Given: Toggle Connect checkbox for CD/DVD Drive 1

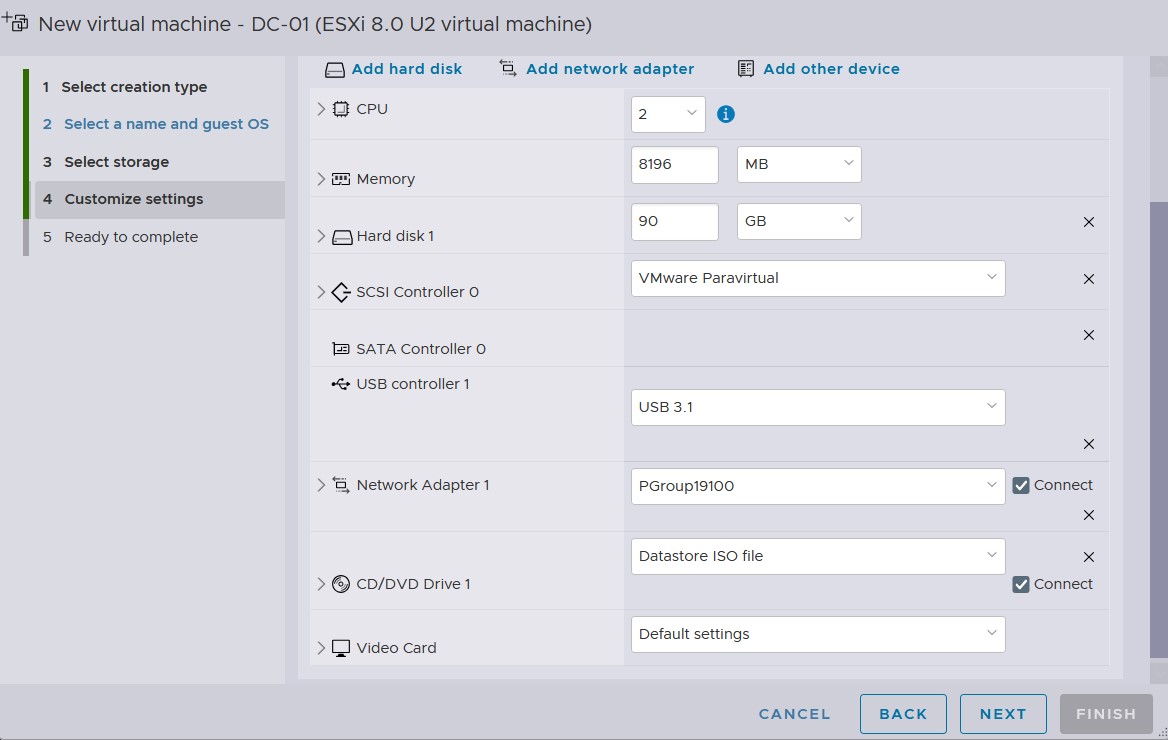Looking at the screenshot, I should 1021,584.
